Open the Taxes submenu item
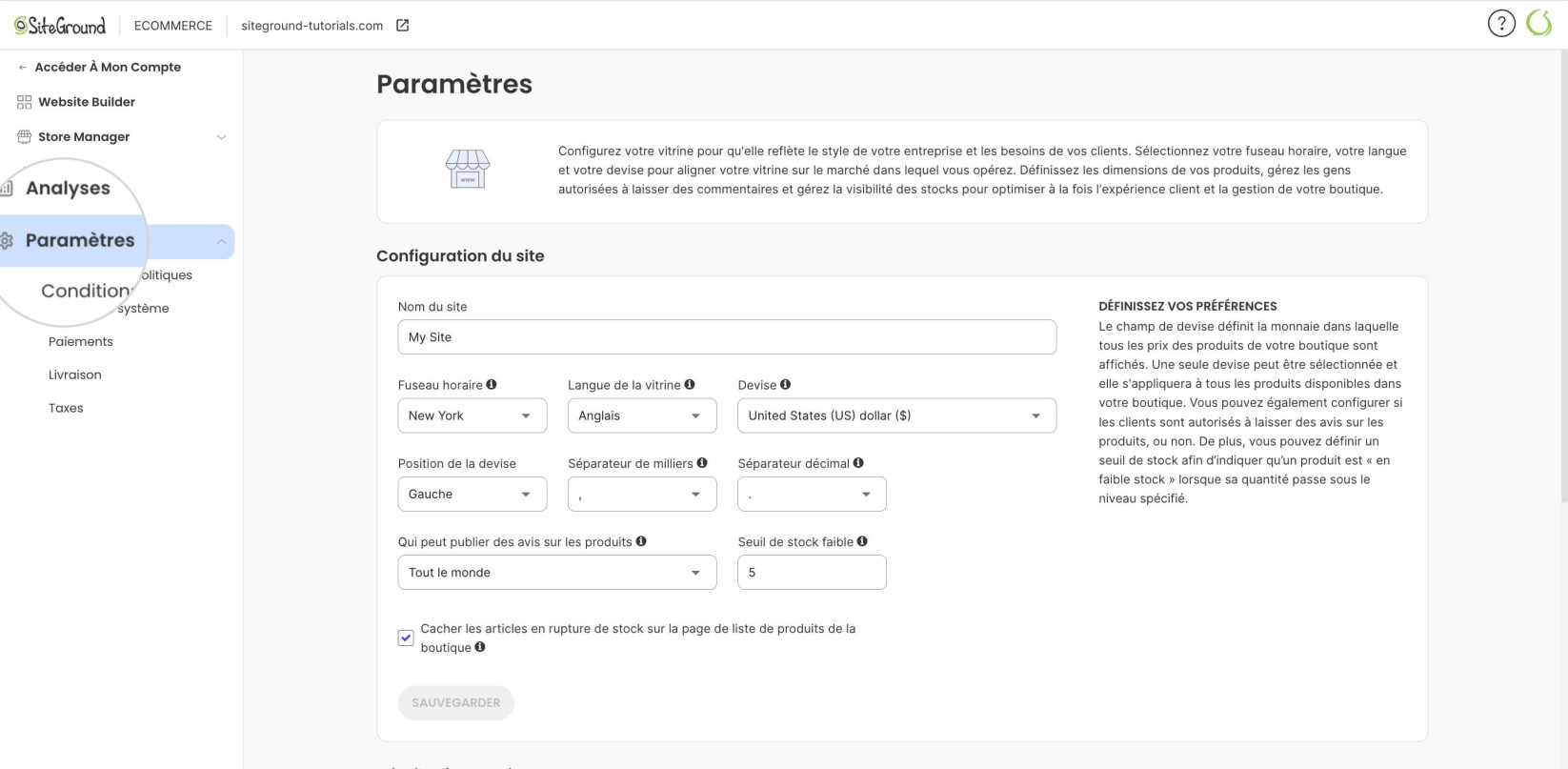 [x=66, y=408]
